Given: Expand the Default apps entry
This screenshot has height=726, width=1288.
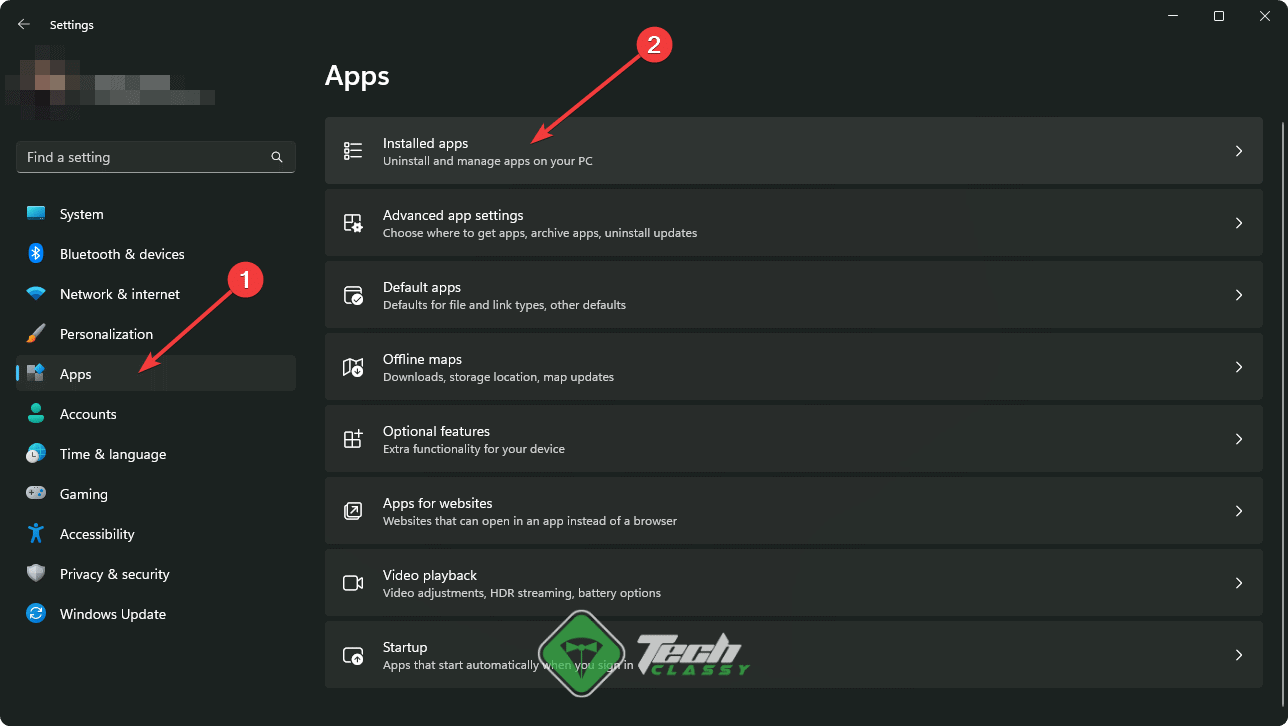Looking at the screenshot, I should 1238,294.
